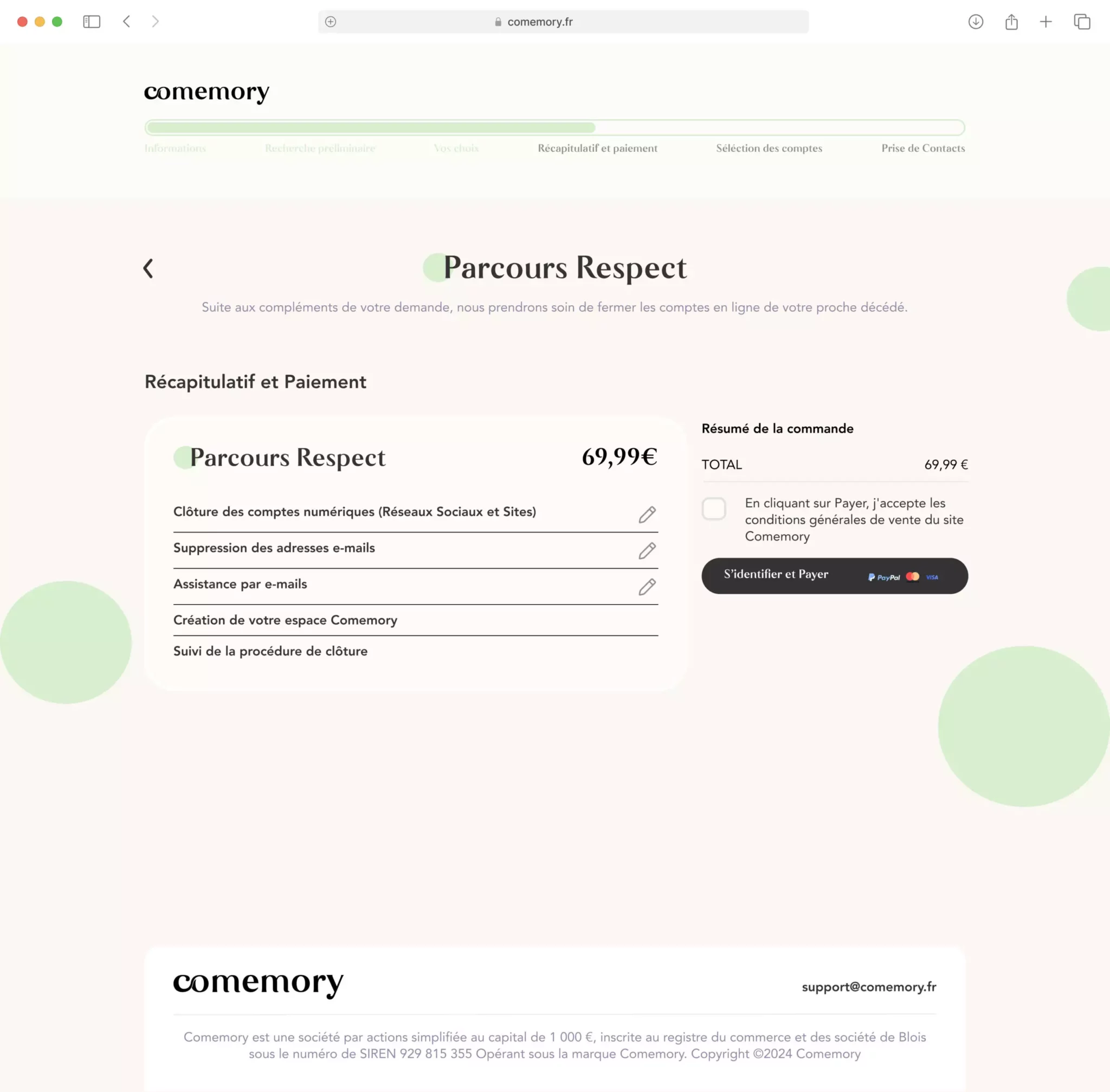Show the Safari tab overview
The image size is (1110, 1092).
[1082, 22]
